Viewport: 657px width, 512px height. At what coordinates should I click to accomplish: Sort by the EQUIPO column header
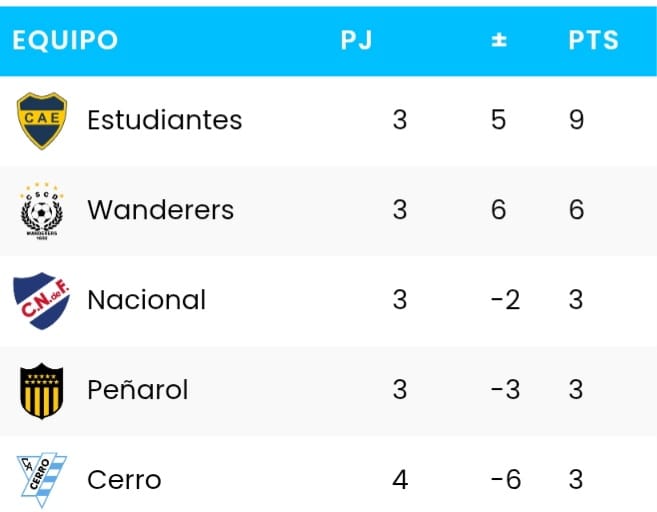pos(65,40)
